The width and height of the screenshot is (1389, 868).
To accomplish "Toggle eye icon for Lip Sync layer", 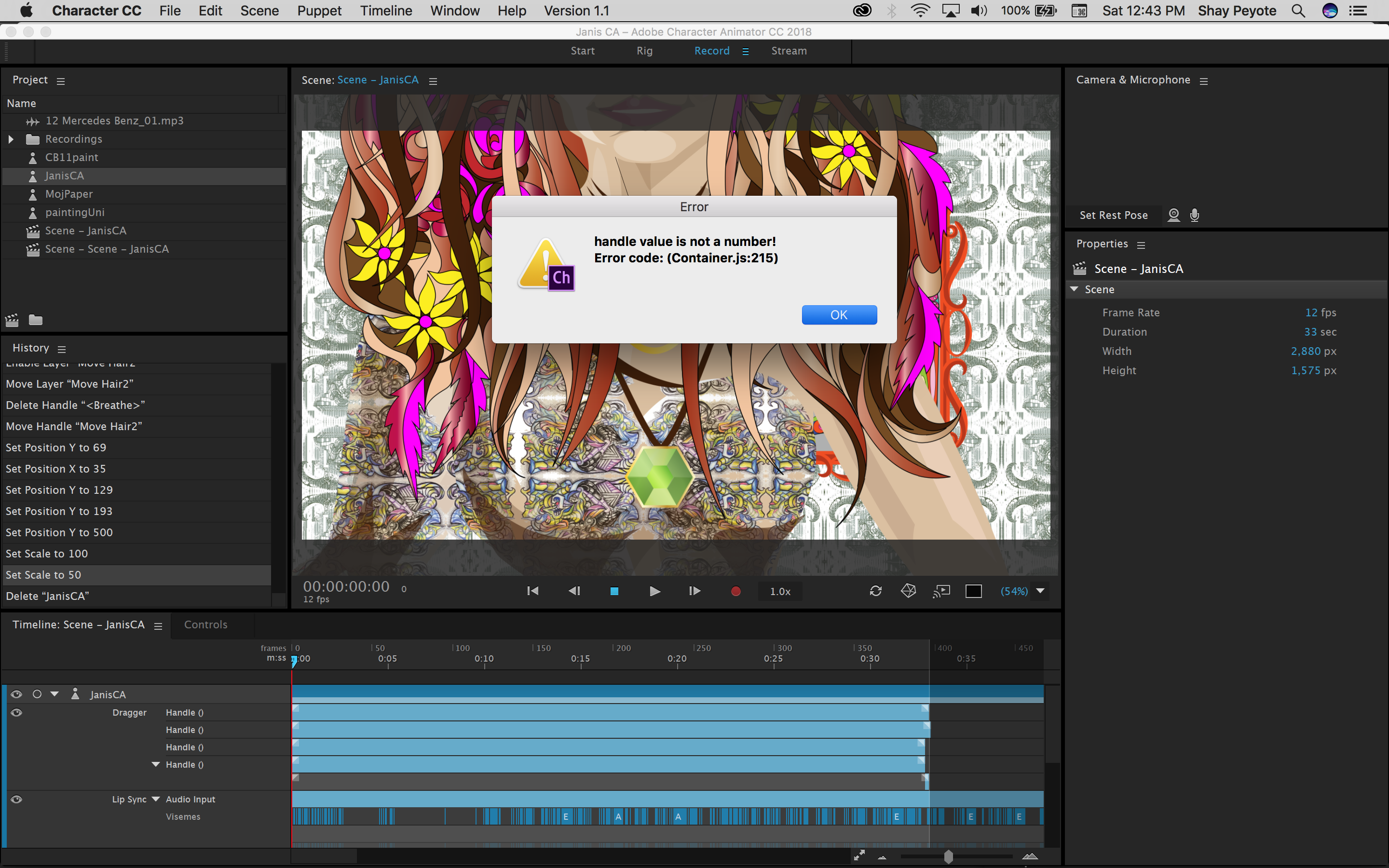I will [x=14, y=798].
